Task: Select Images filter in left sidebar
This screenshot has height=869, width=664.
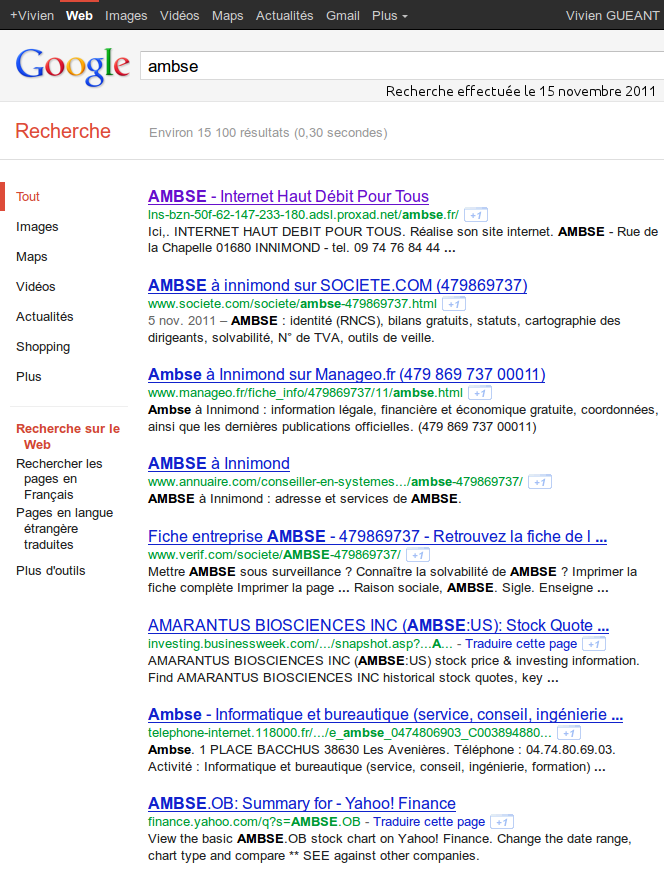Action: pyautogui.click(x=37, y=227)
